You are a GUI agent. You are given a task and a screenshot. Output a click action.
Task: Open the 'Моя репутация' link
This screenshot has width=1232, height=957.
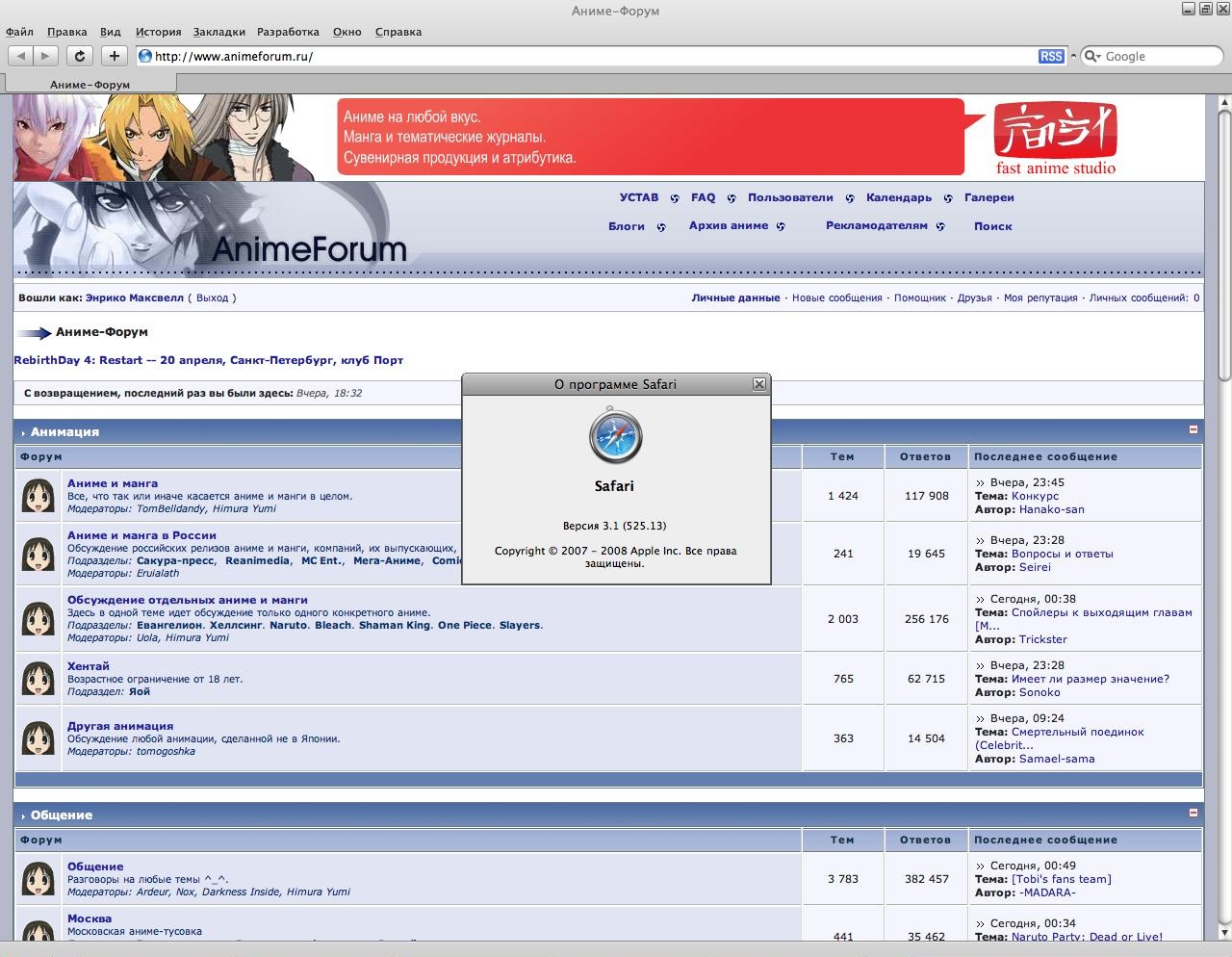click(x=1040, y=297)
